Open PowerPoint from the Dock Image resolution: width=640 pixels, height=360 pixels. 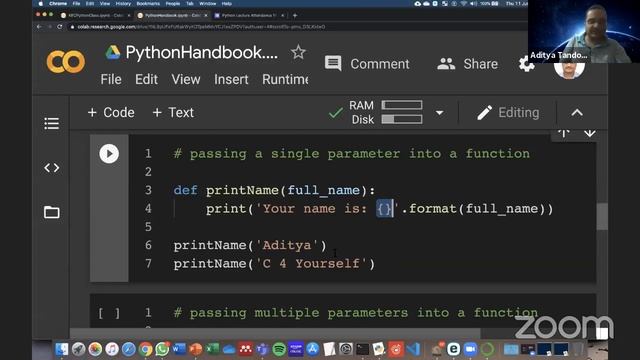click(x=196, y=349)
